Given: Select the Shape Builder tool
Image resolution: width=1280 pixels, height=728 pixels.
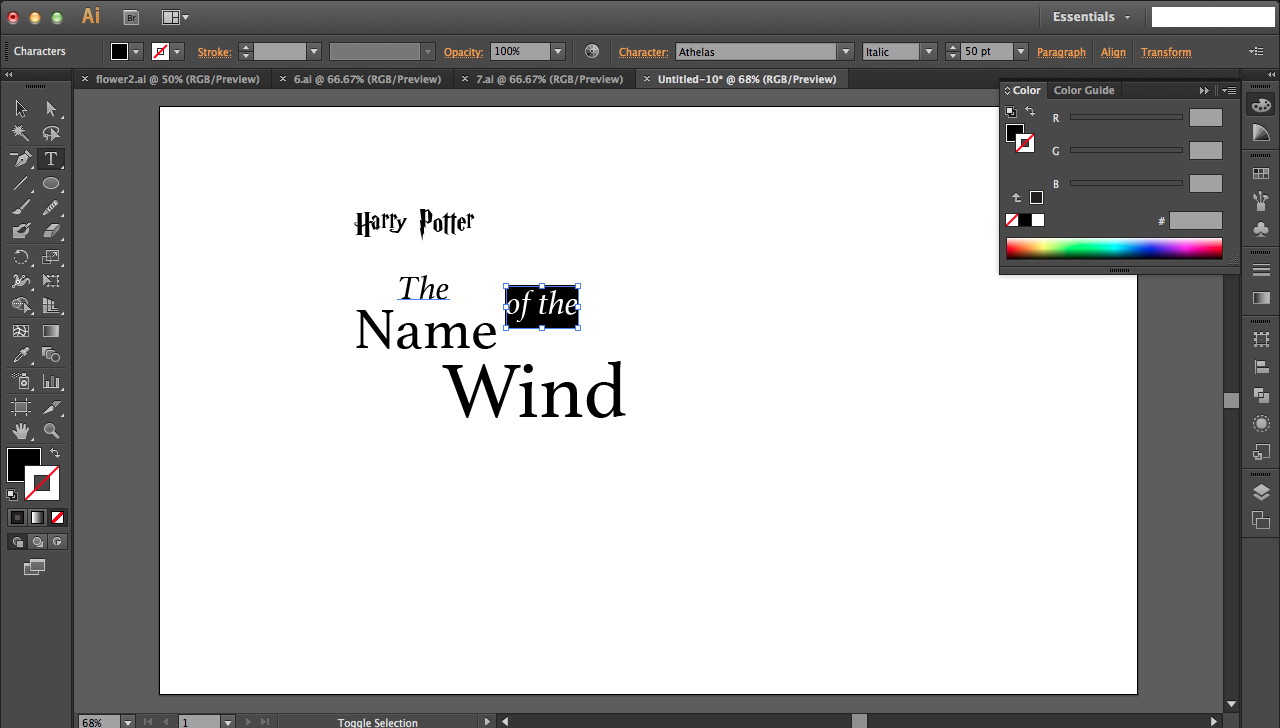Looking at the screenshot, I should (x=21, y=305).
